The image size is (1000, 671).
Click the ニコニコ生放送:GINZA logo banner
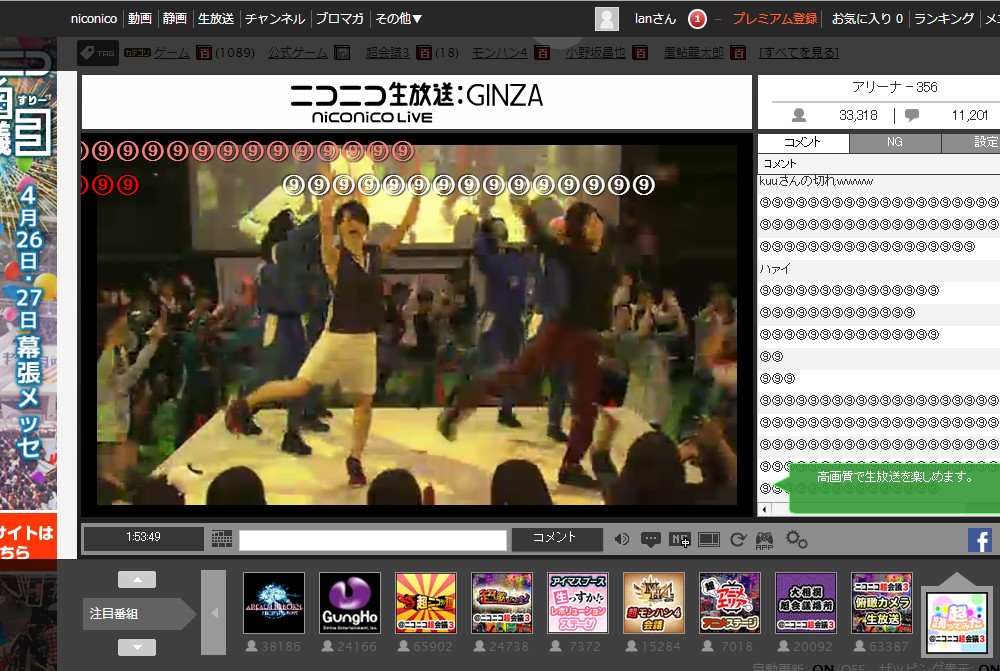(x=416, y=102)
